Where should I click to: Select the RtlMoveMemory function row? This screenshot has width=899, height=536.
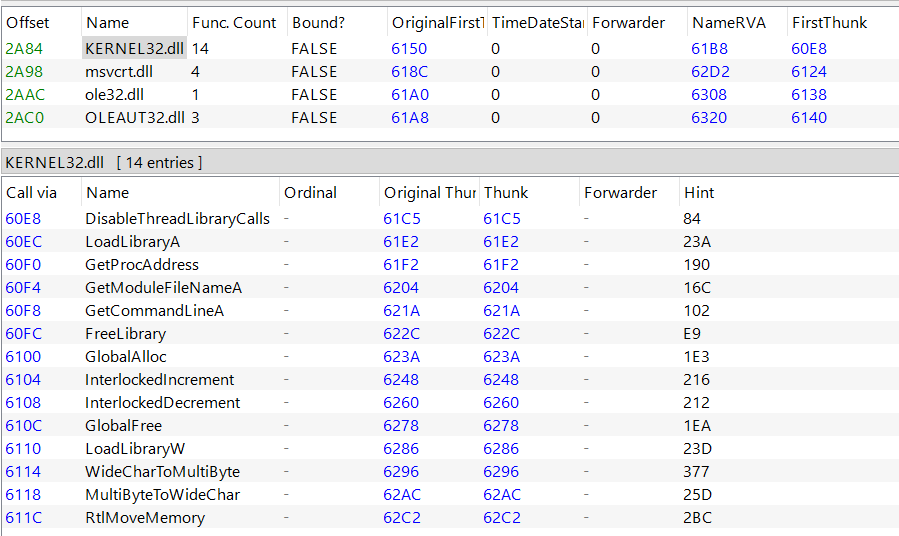450,517
